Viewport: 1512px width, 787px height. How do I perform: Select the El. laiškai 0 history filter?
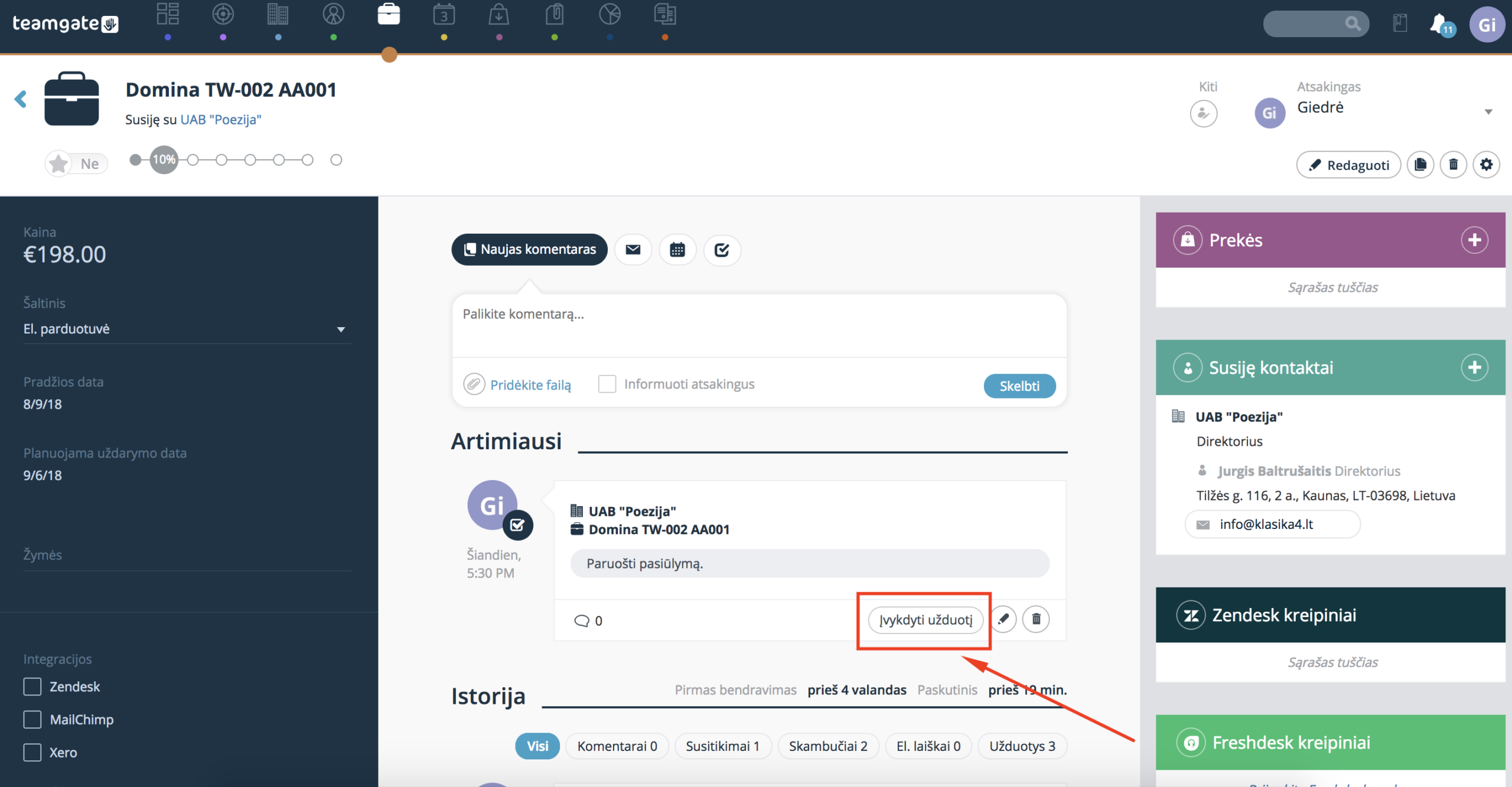click(x=928, y=746)
